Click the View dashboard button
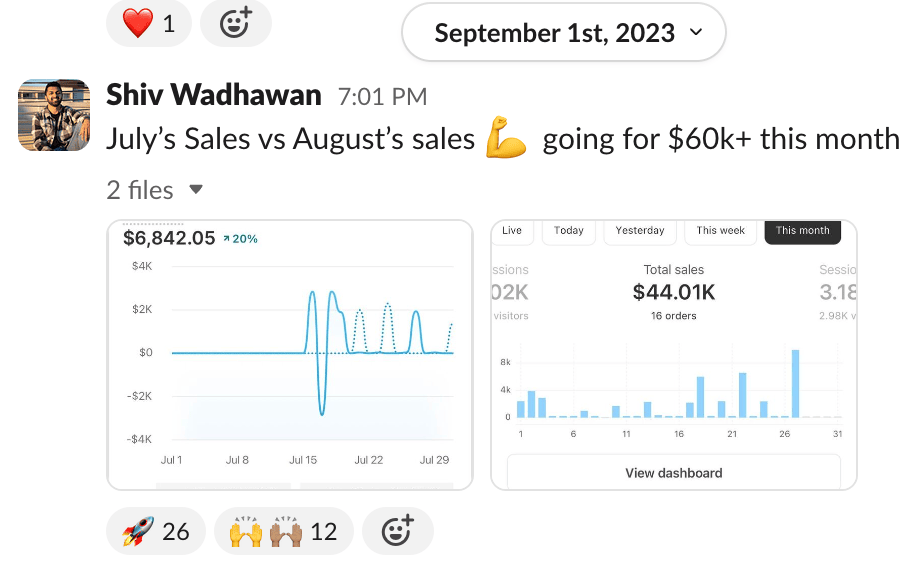924x570 pixels. [x=673, y=473]
